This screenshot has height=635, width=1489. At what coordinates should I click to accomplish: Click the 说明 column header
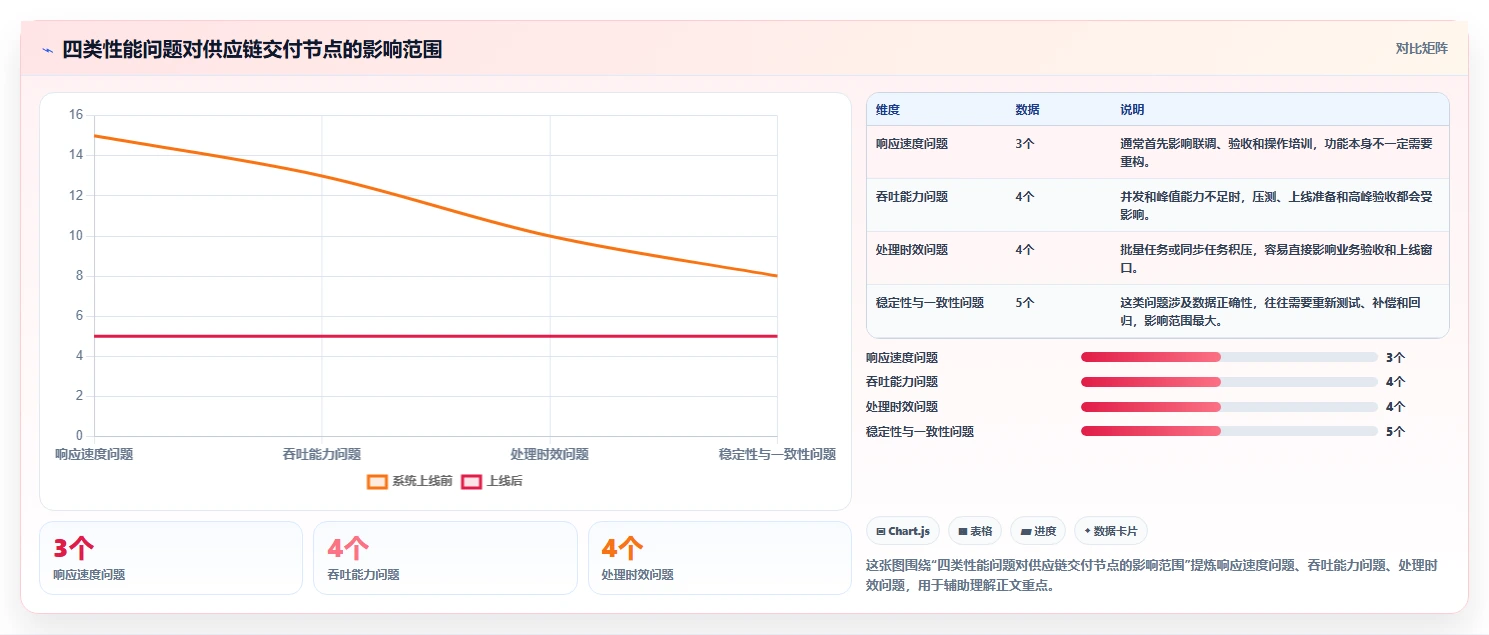click(1132, 109)
